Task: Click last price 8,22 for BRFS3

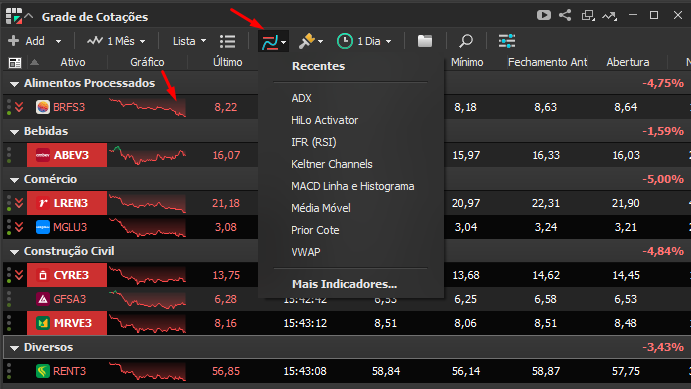Action: (226, 107)
